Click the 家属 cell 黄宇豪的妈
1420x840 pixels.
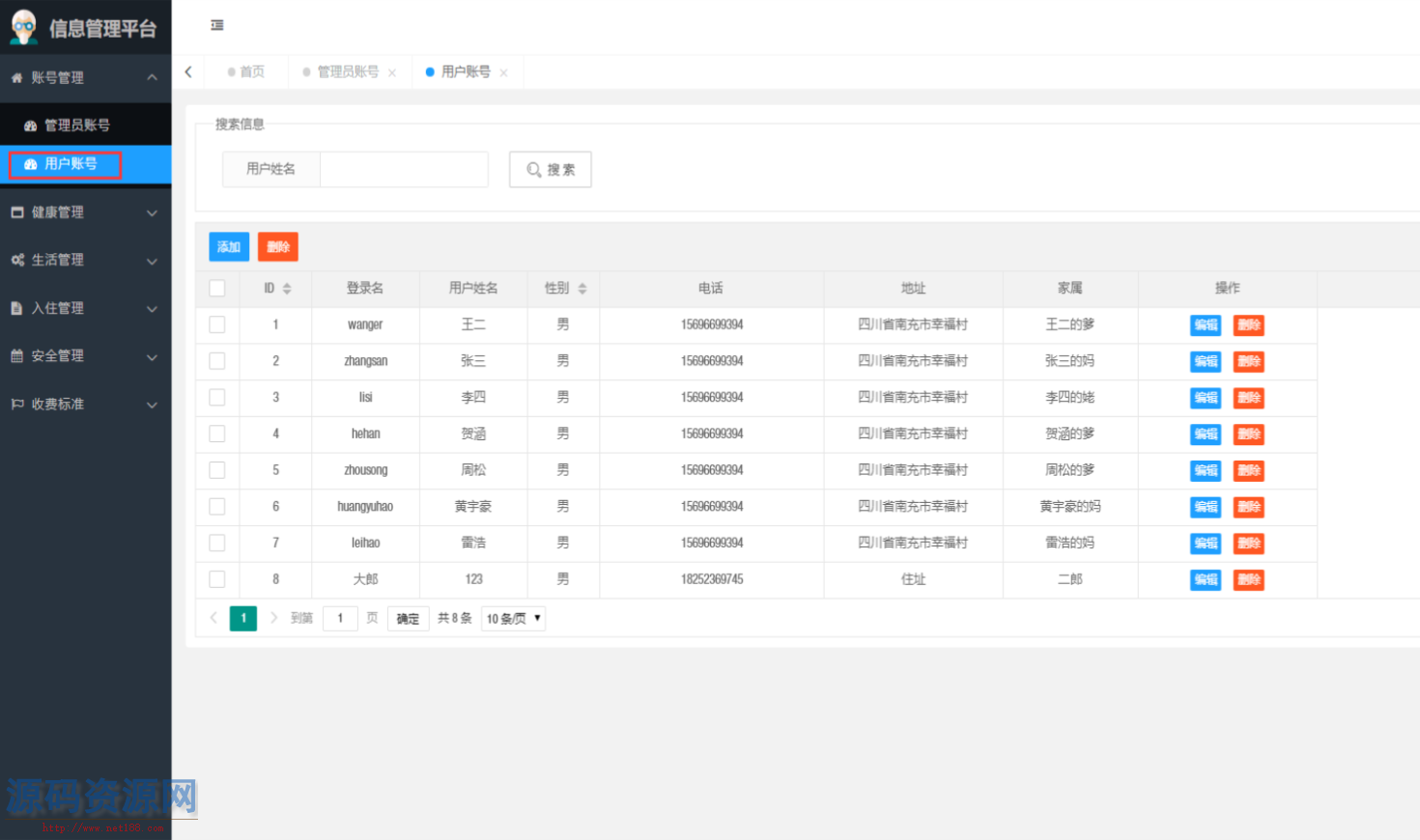tap(1070, 506)
